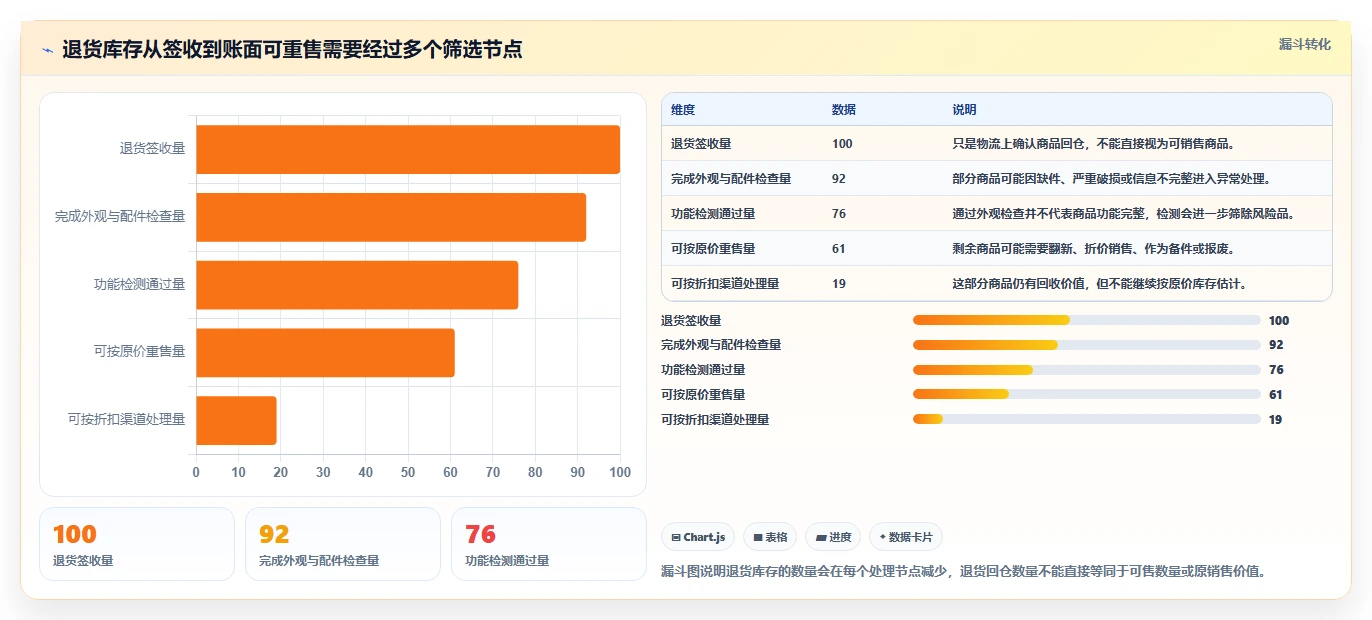Click the 可按原价重售量 progress bar showing 61
Viewport: 1372px width, 620px height.
pos(1086,395)
